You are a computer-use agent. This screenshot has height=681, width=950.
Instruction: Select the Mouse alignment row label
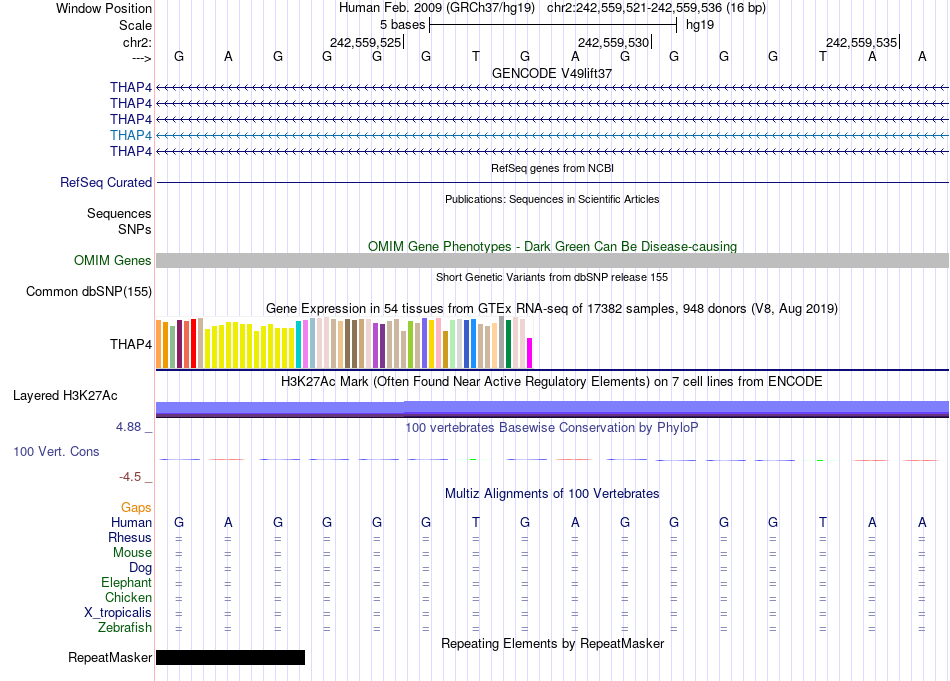[x=132, y=553]
